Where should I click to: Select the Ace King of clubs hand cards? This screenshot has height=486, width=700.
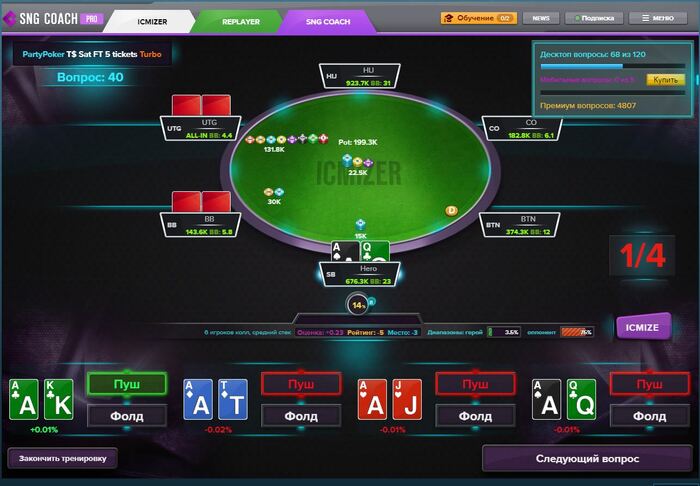41,399
